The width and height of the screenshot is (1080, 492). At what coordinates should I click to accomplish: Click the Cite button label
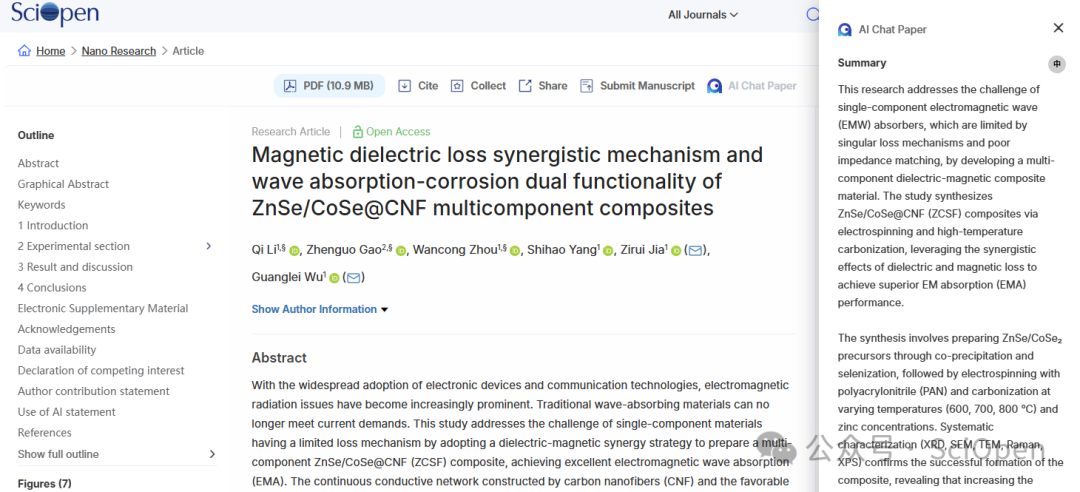tap(428, 85)
